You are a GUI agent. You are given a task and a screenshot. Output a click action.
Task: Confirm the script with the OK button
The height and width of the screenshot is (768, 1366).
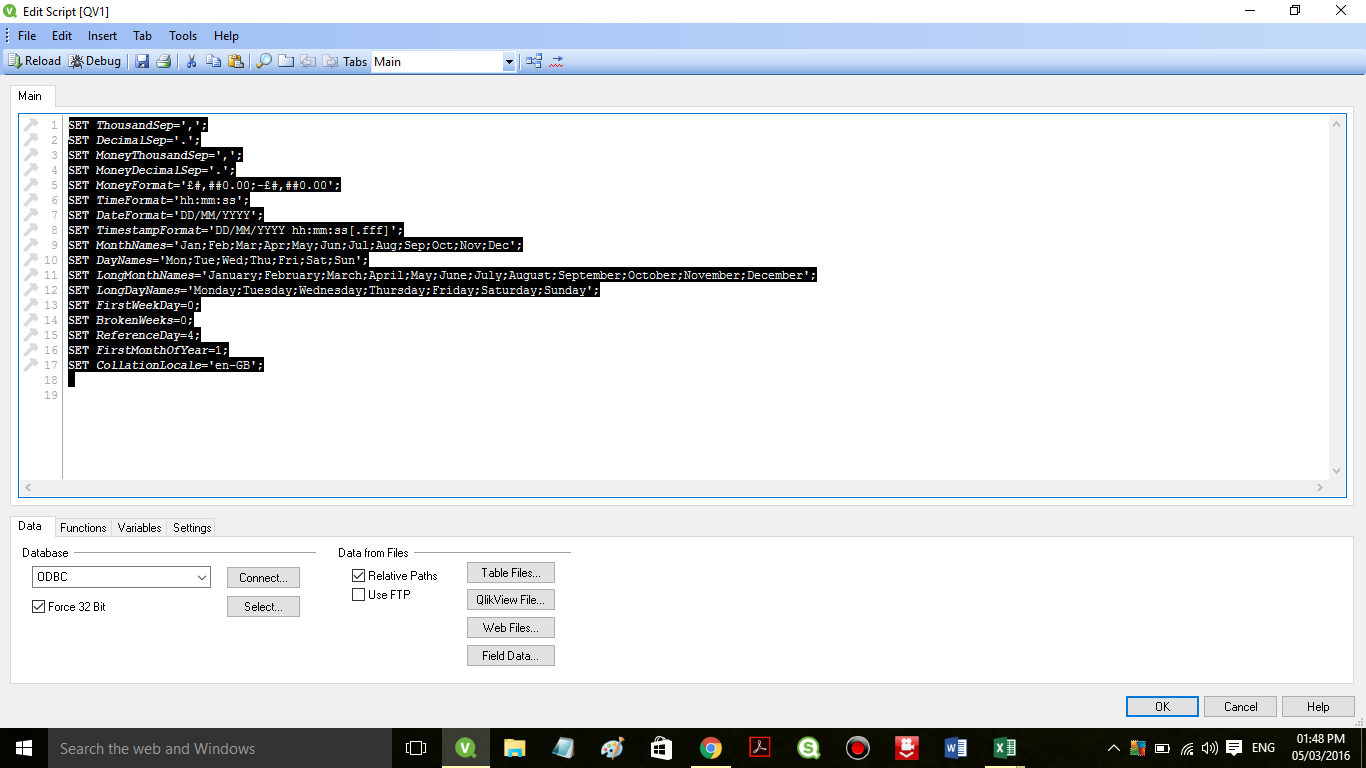(1162, 707)
